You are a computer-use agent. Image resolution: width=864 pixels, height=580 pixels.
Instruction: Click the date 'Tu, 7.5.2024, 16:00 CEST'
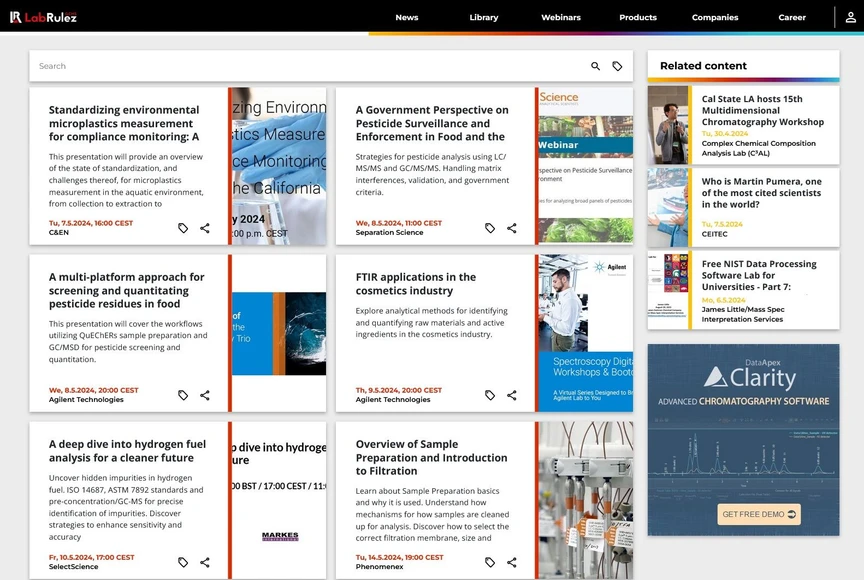(x=91, y=223)
